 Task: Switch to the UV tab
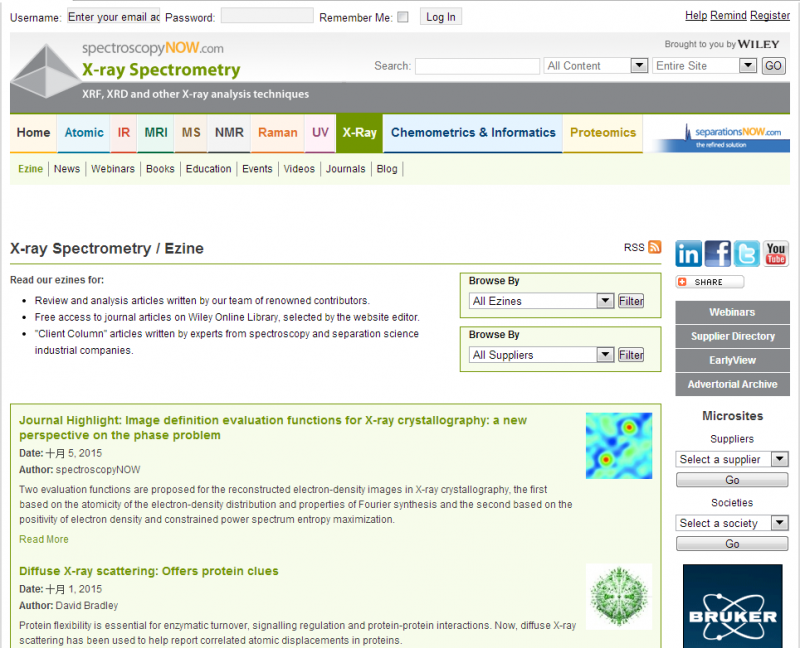[320, 133]
